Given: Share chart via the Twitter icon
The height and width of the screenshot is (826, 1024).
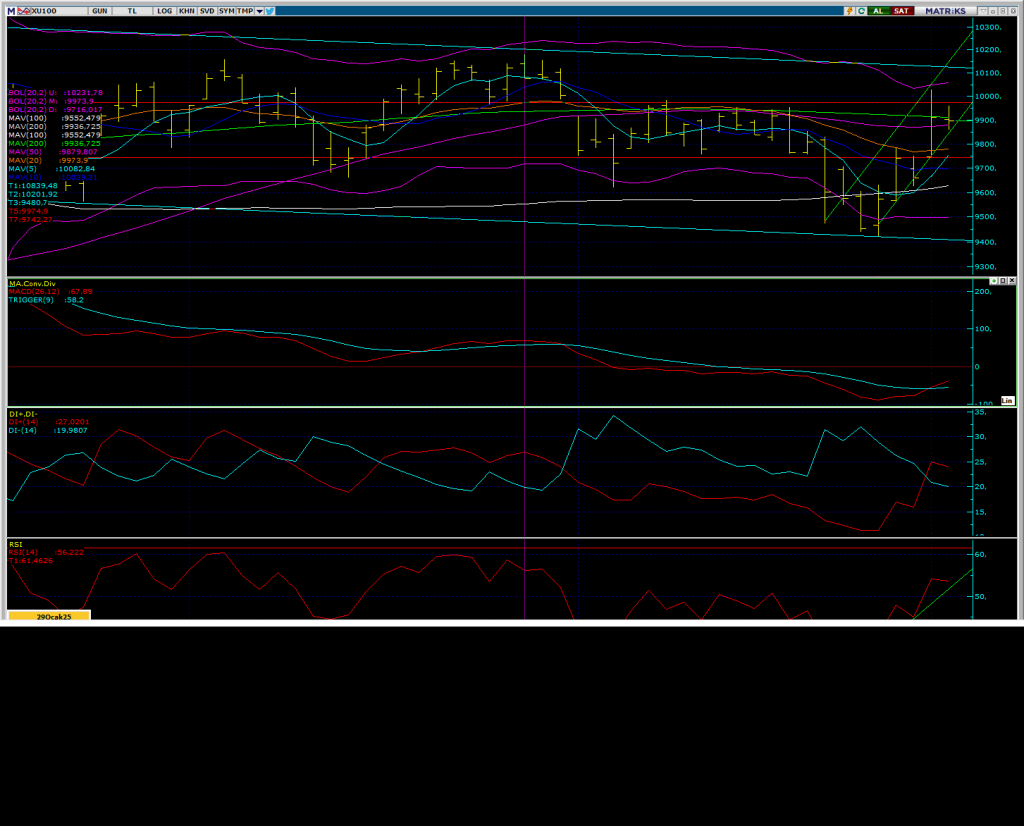Looking at the screenshot, I should [x=270, y=11].
